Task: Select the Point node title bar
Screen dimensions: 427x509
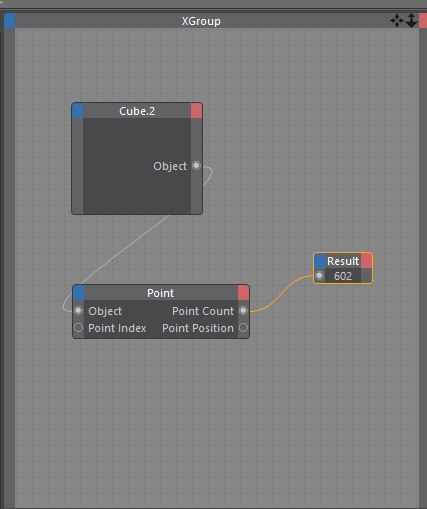Action: coord(161,293)
